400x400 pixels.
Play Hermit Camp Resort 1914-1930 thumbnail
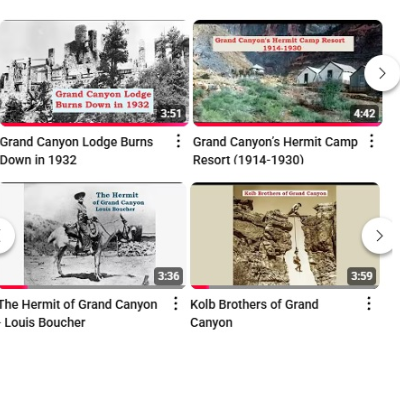point(288,73)
